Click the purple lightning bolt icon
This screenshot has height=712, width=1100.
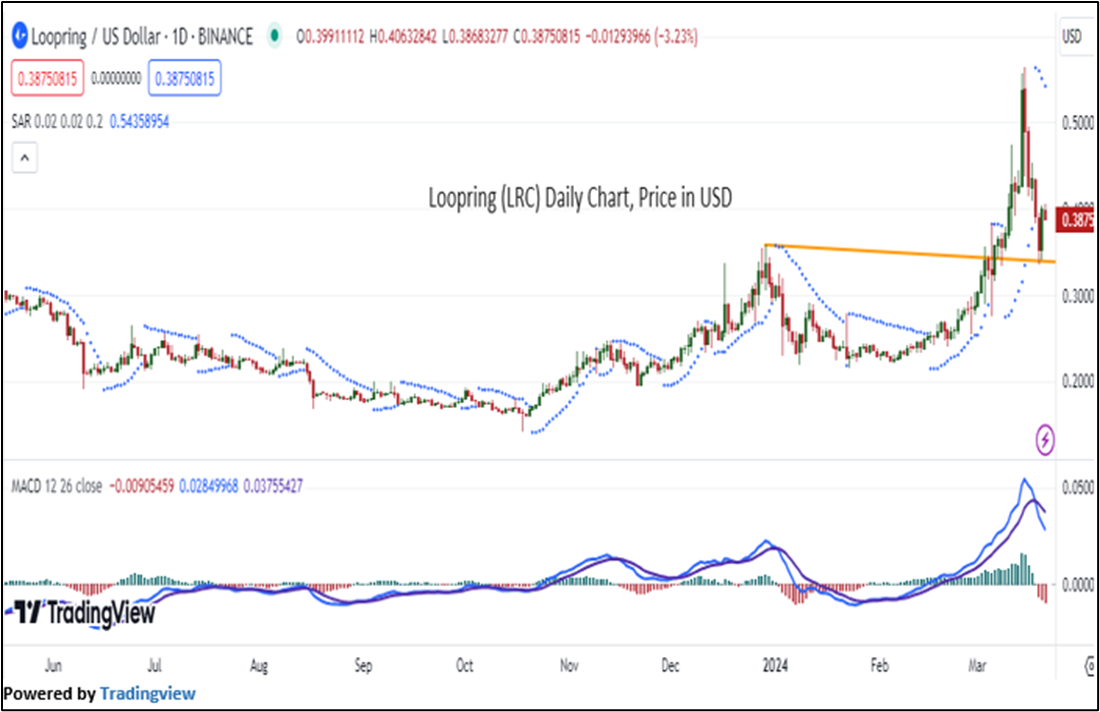pyautogui.click(x=1045, y=440)
